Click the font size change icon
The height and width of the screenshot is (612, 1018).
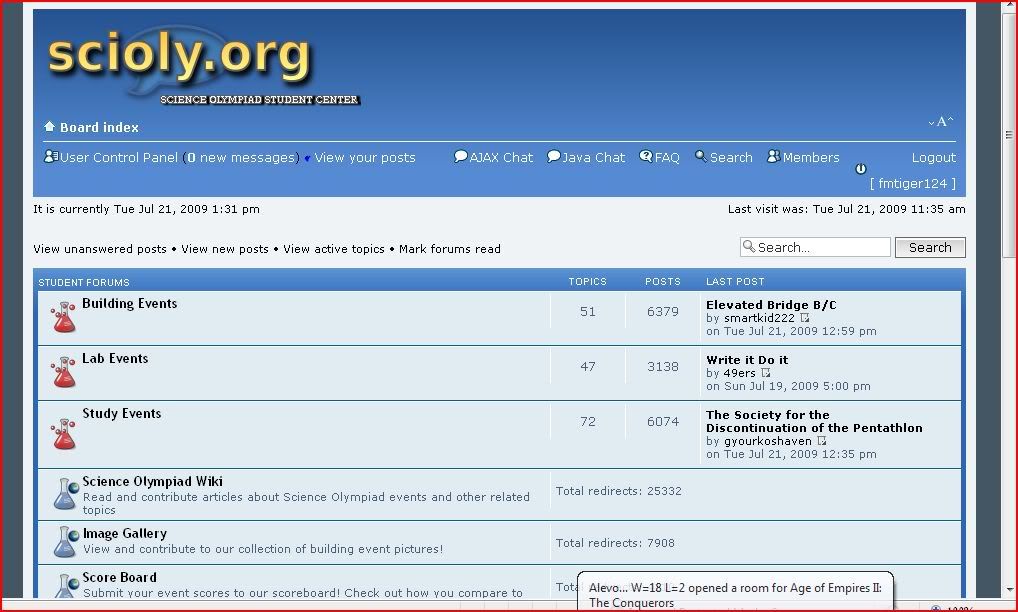pyautogui.click(x=941, y=121)
